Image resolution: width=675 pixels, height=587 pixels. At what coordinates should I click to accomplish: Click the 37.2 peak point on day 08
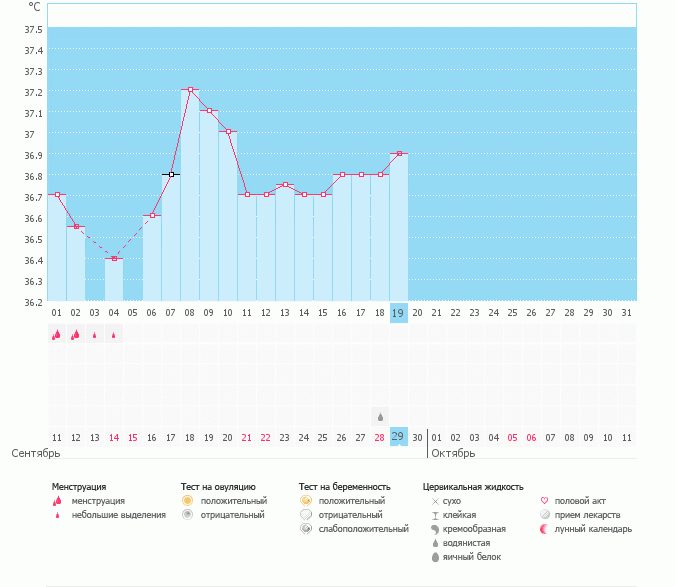190,90
